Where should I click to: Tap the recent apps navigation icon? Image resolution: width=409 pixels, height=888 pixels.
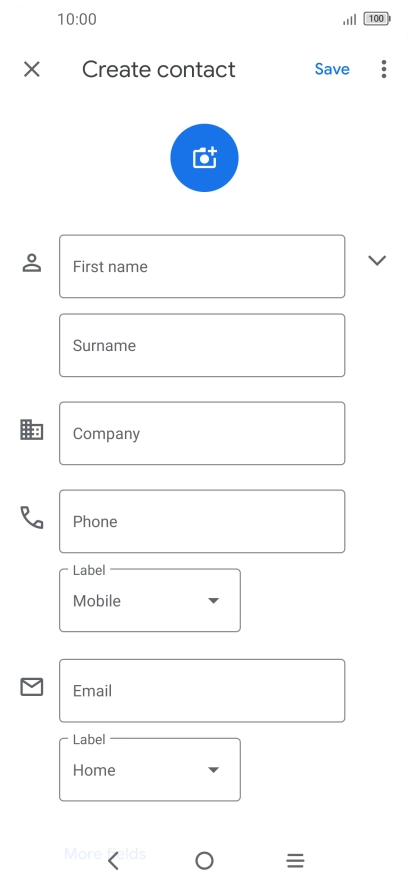pyautogui.click(x=295, y=861)
